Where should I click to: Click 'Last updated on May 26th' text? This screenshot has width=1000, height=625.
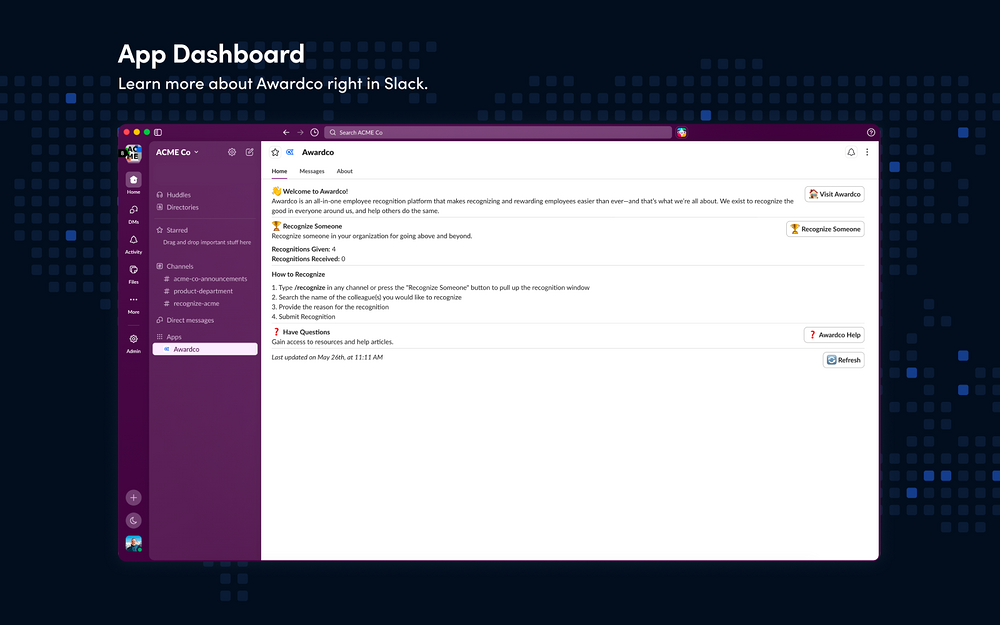point(327,357)
